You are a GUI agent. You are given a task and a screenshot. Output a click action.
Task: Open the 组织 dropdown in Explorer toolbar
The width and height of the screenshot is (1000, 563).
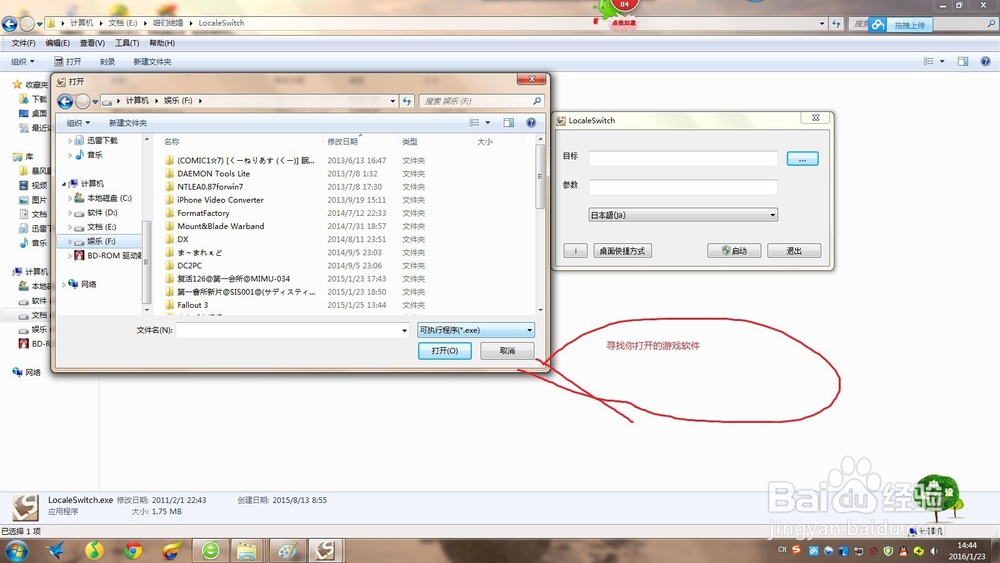pyautogui.click(x=22, y=61)
